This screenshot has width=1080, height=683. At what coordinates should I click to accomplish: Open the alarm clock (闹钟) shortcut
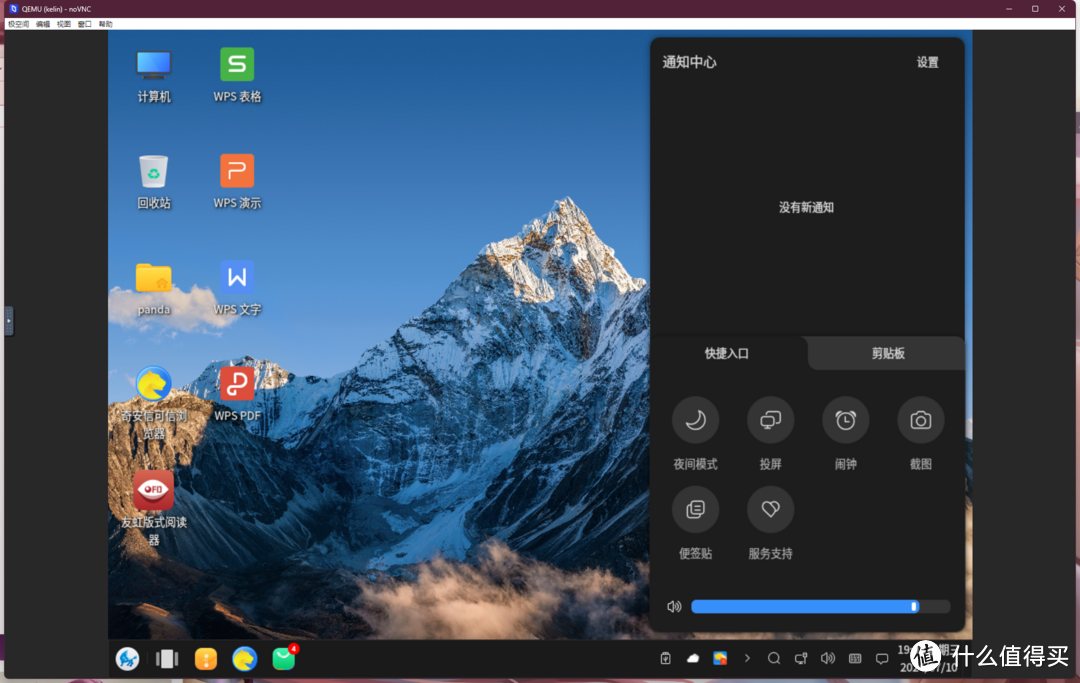click(x=845, y=421)
